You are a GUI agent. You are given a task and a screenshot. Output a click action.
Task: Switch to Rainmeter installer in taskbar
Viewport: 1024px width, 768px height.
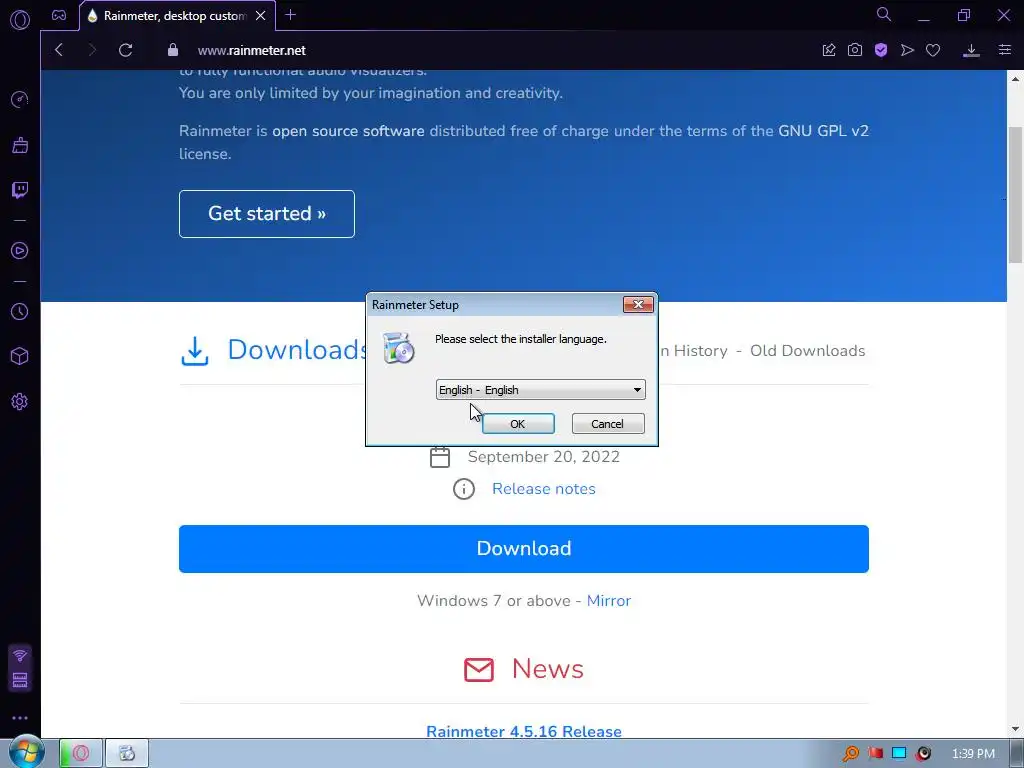[127, 754]
